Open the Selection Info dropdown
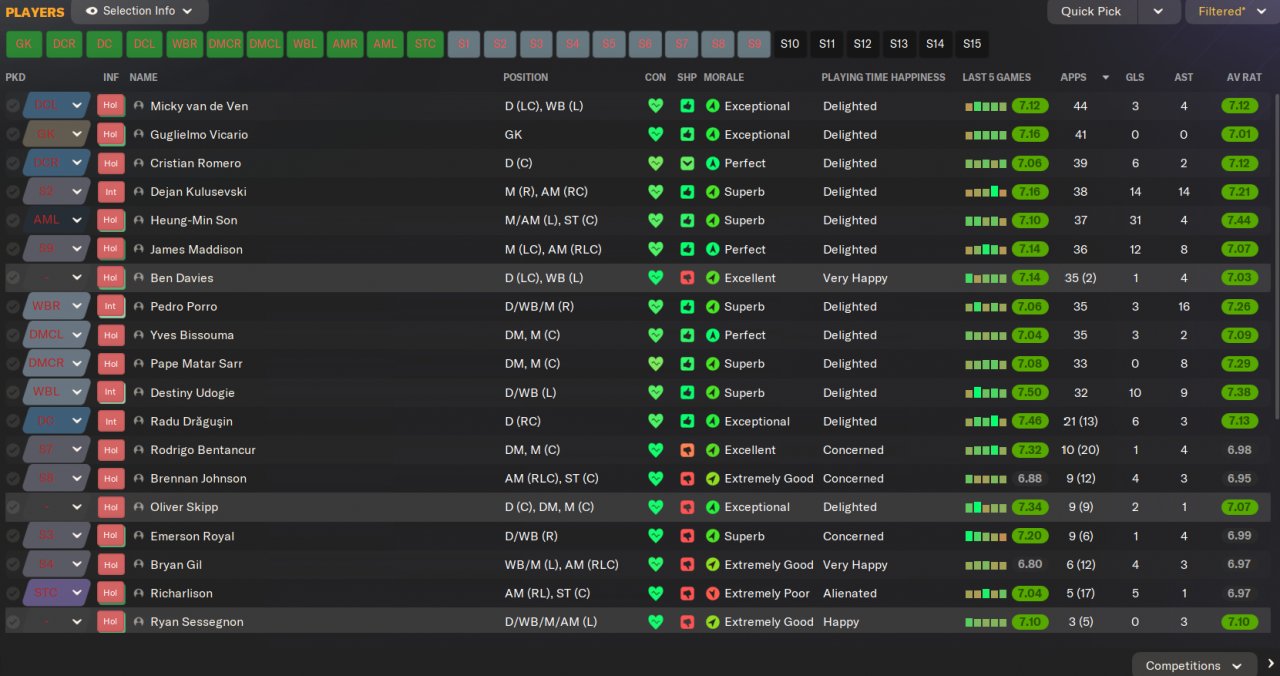Viewport: 1280px width, 676px height. click(140, 11)
